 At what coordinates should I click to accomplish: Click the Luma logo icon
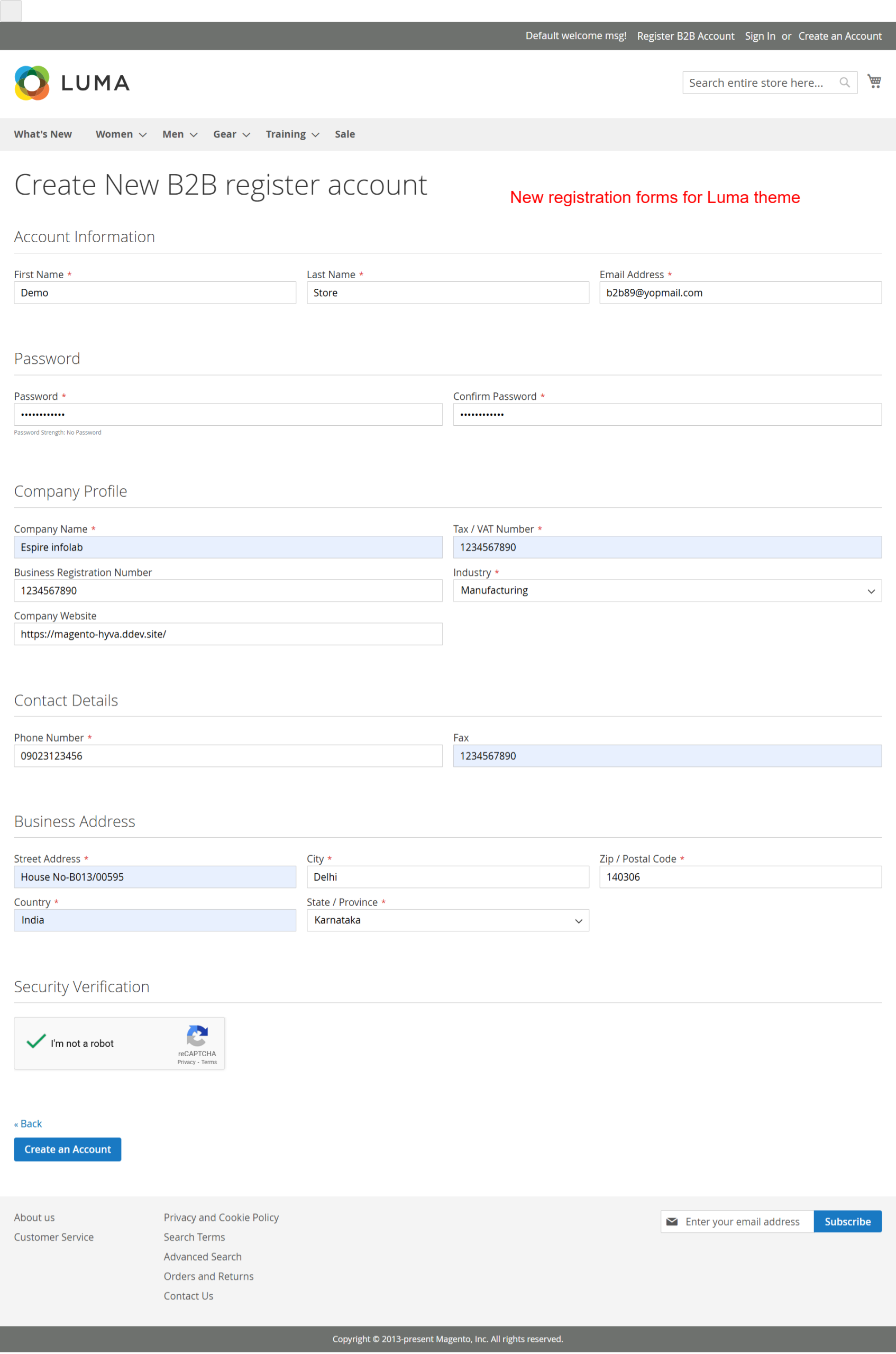coord(32,83)
